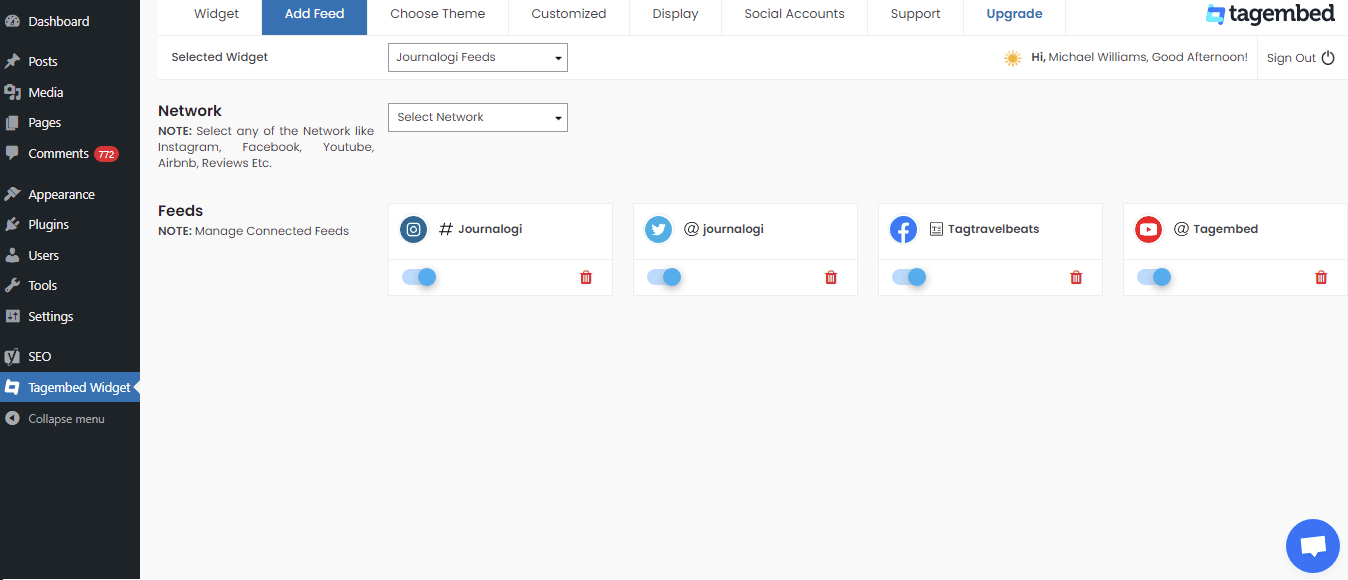Click the Media icon in sidebar
The height and width of the screenshot is (580, 1348).
click(x=12, y=92)
